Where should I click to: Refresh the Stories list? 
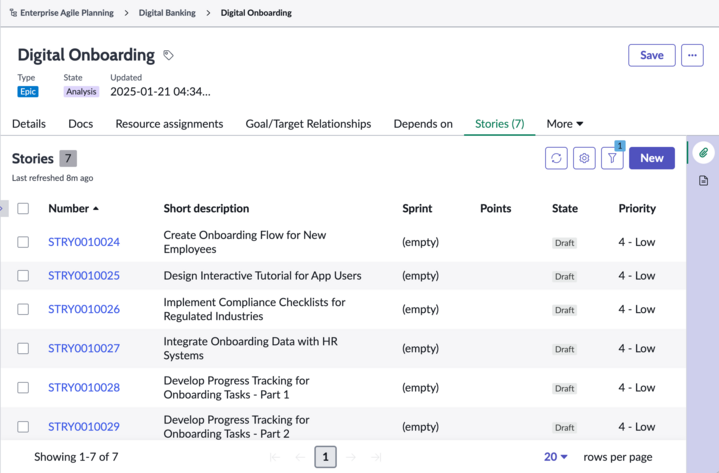tap(556, 158)
